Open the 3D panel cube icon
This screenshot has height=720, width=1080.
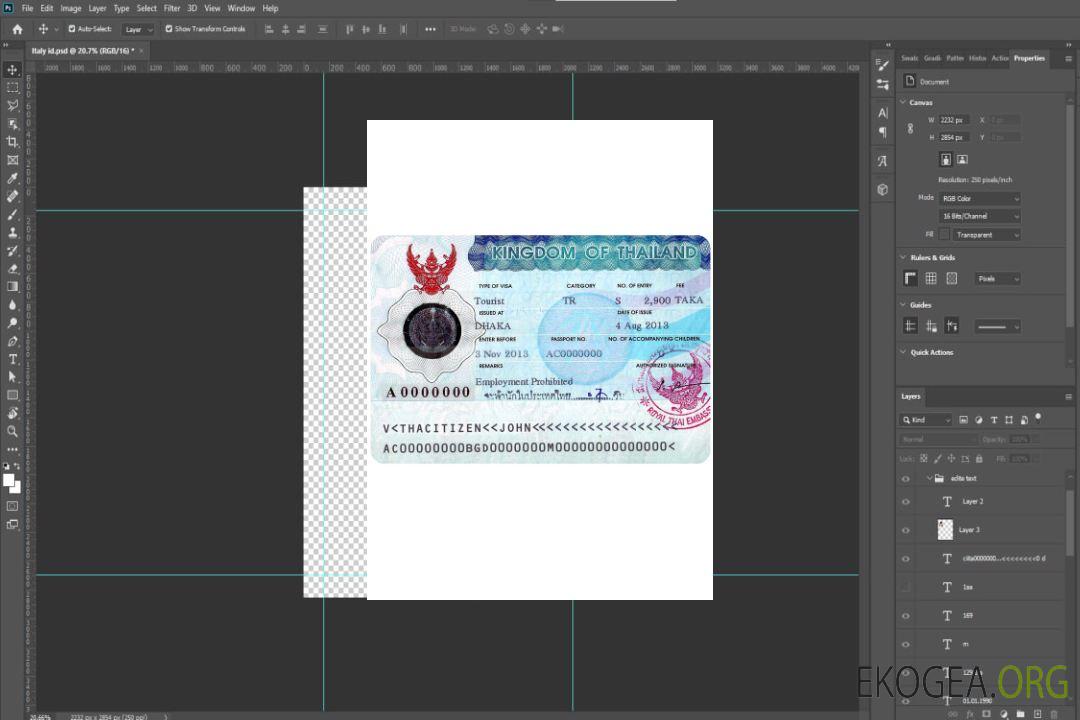pos(882,189)
